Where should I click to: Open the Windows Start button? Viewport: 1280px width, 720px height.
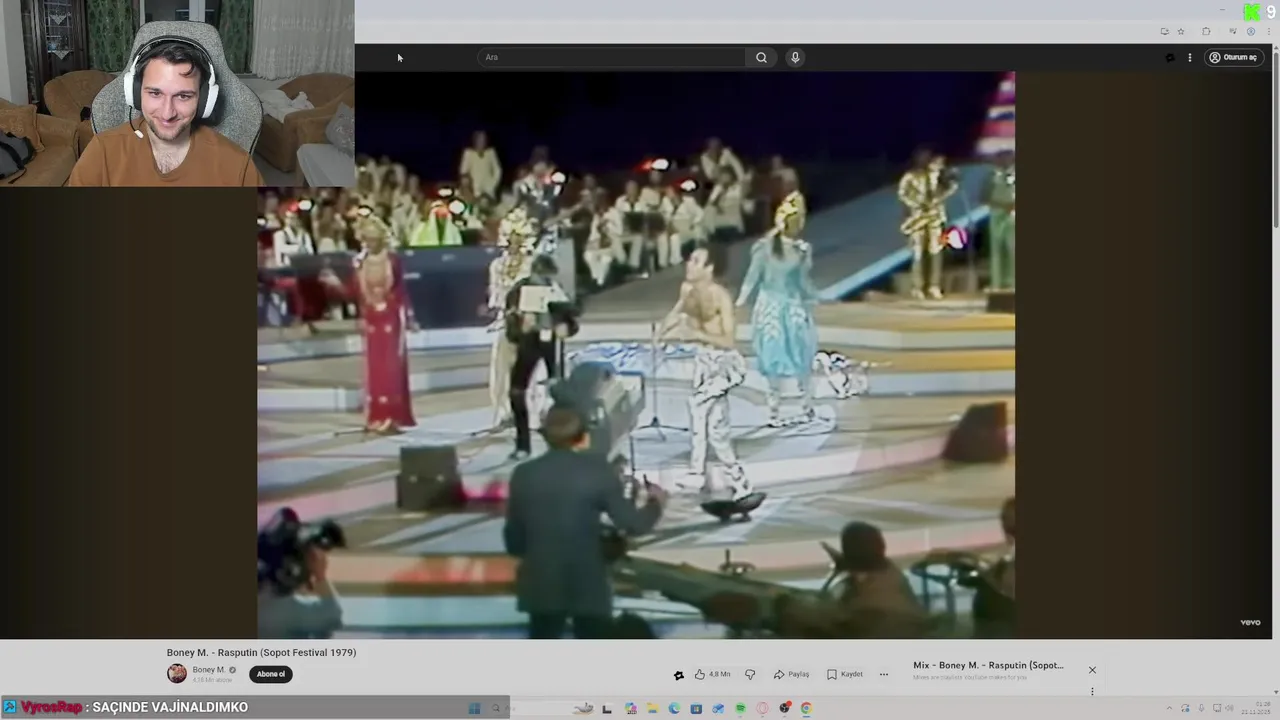(474, 708)
